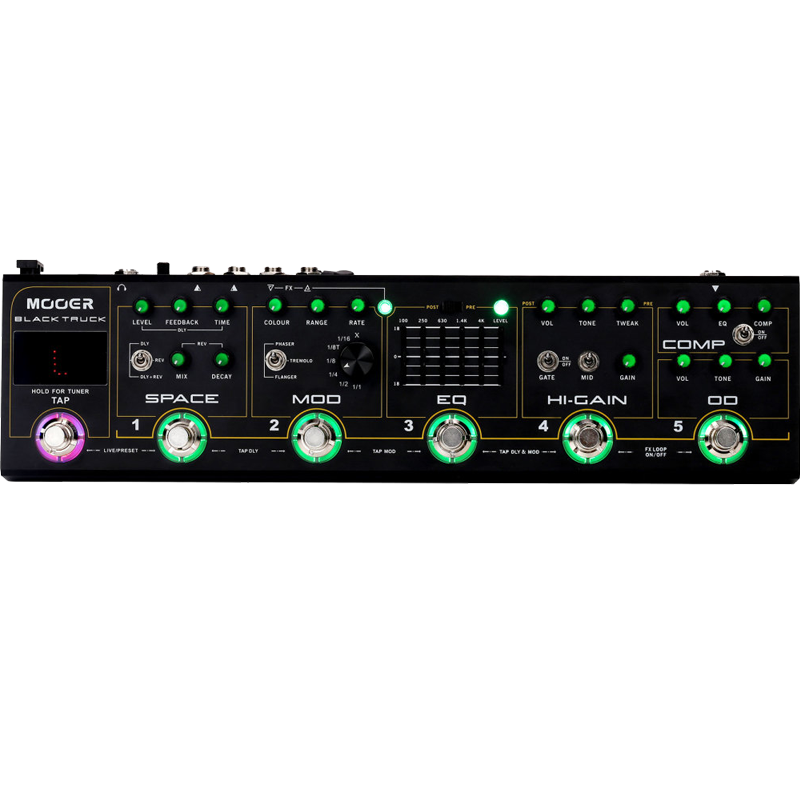Flip the PHASER / TREMOLO / FLANGER toggle switch
The width and height of the screenshot is (800, 800).
276,360
